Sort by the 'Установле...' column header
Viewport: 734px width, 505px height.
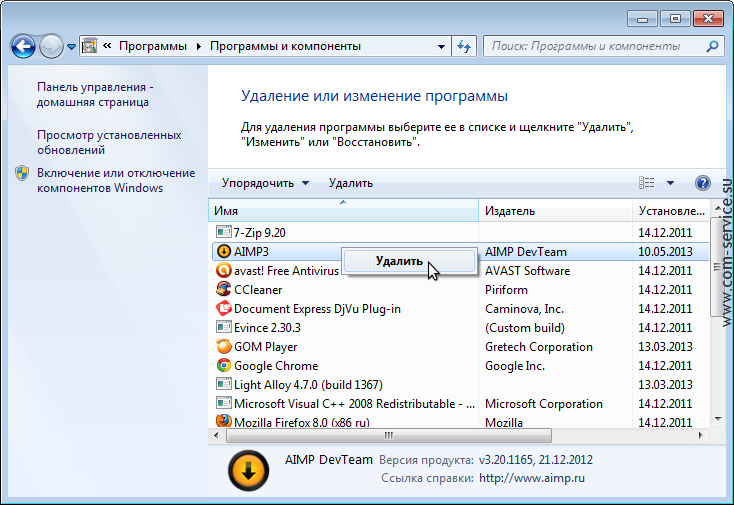click(x=671, y=211)
